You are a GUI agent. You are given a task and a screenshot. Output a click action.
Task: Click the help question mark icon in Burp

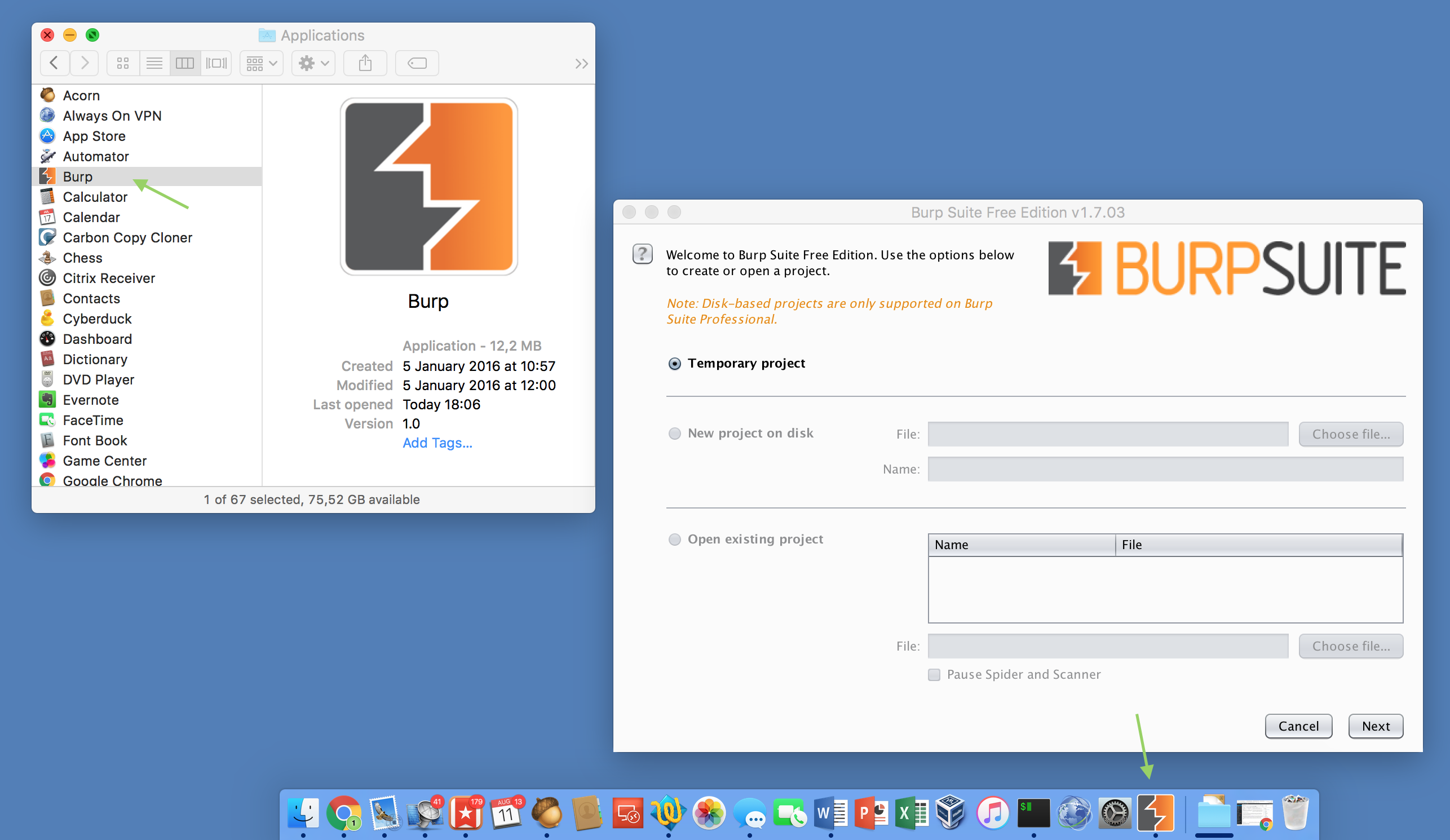pos(642,254)
